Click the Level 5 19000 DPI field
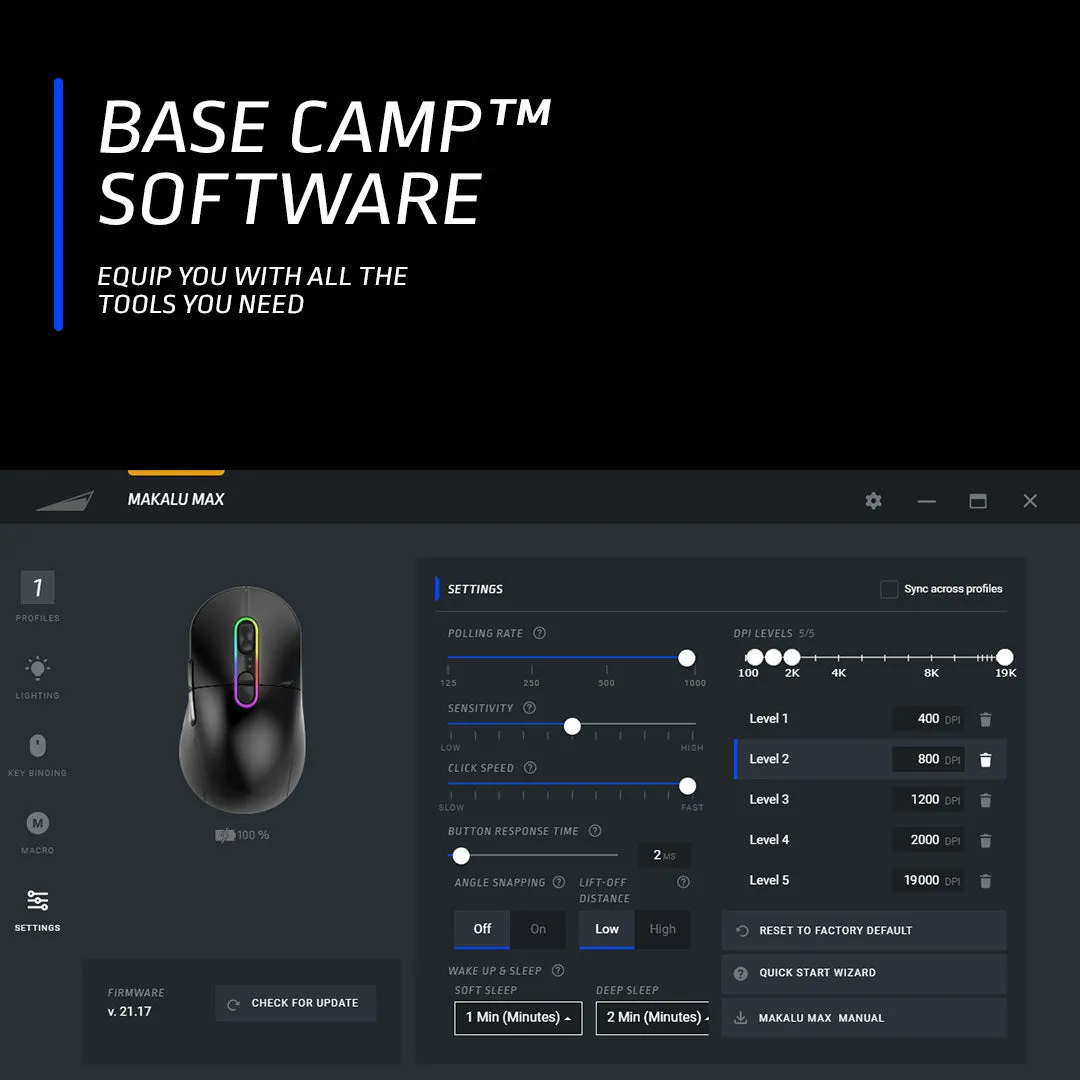1080x1080 pixels. [928, 880]
